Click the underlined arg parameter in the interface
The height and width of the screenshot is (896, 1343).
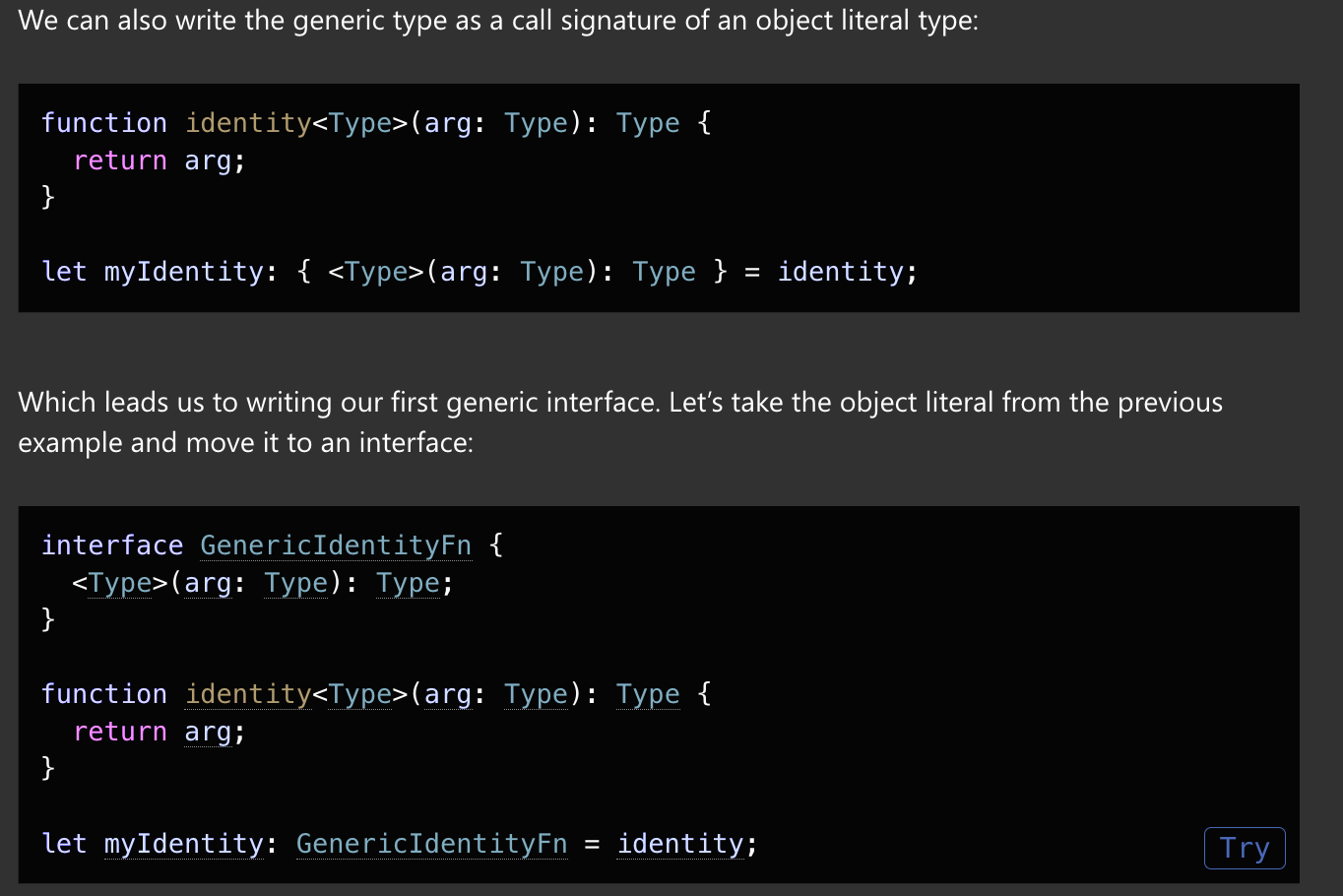(x=207, y=583)
